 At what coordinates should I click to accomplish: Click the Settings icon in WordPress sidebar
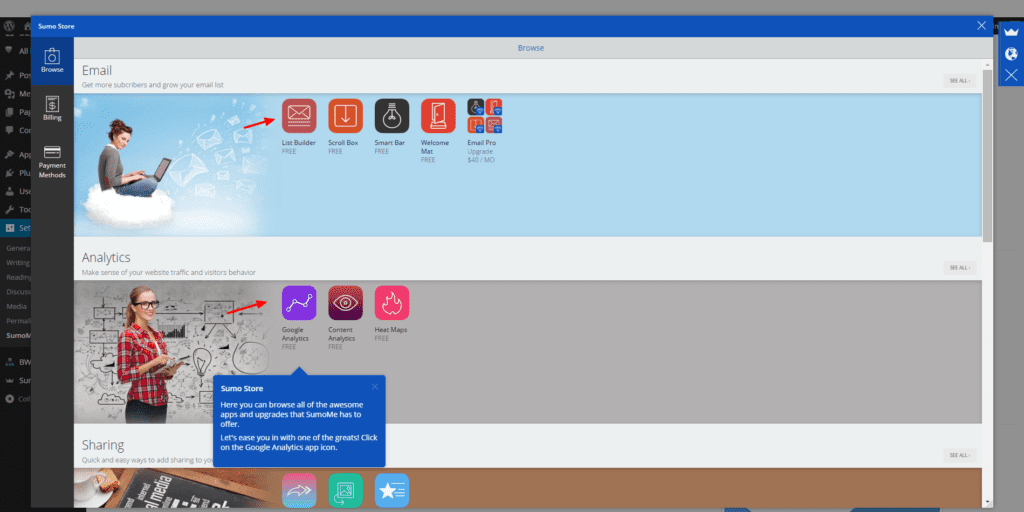pyautogui.click(x=10, y=228)
